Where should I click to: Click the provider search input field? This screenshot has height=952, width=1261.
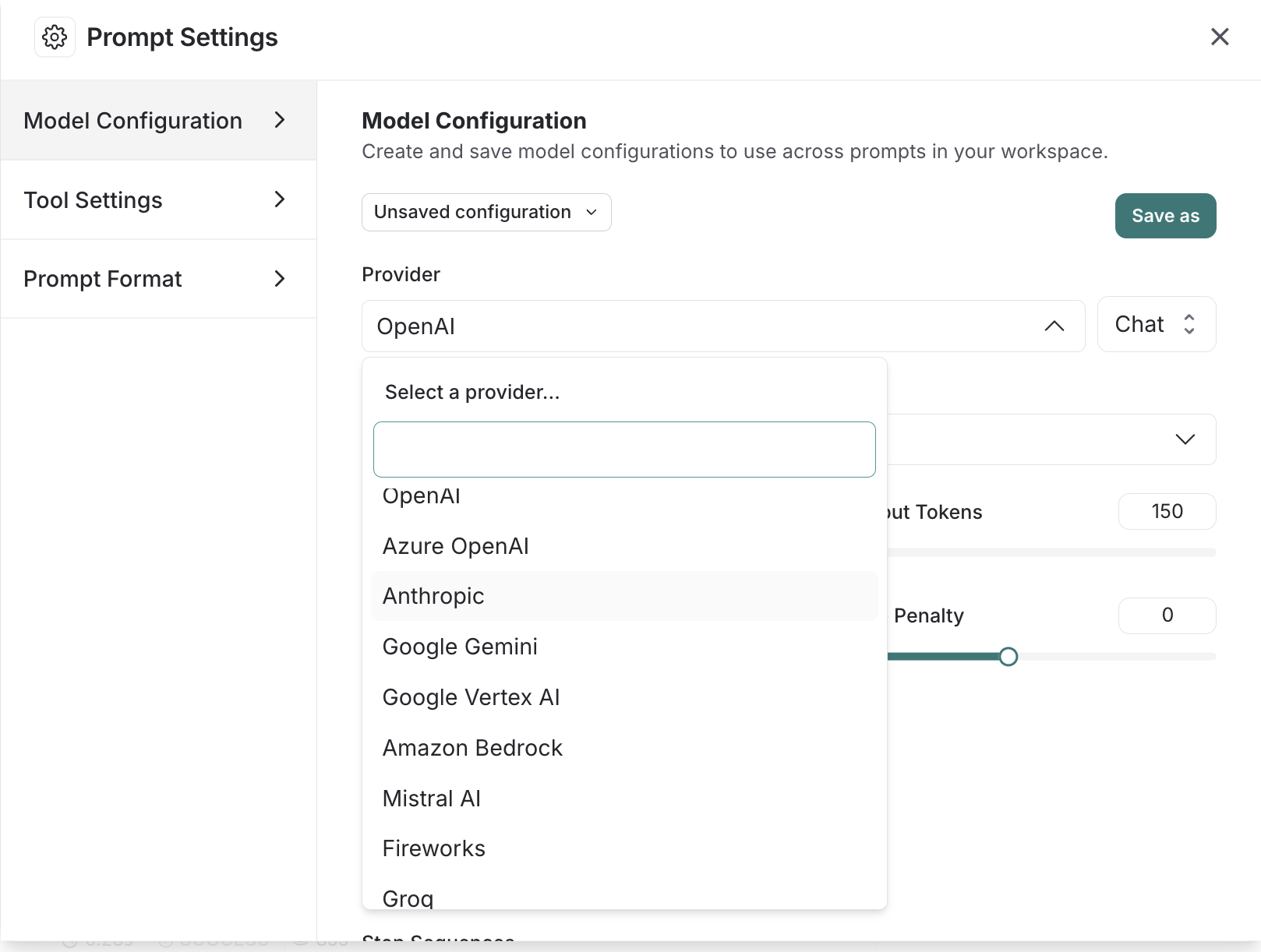click(x=624, y=450)
